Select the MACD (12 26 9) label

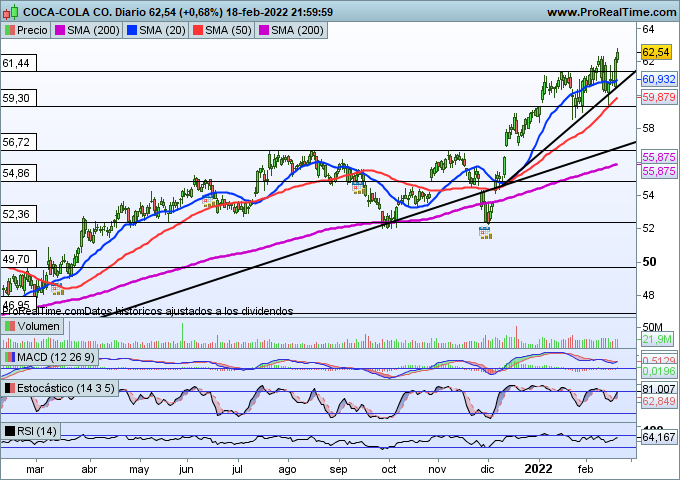[x=56, y=357]
